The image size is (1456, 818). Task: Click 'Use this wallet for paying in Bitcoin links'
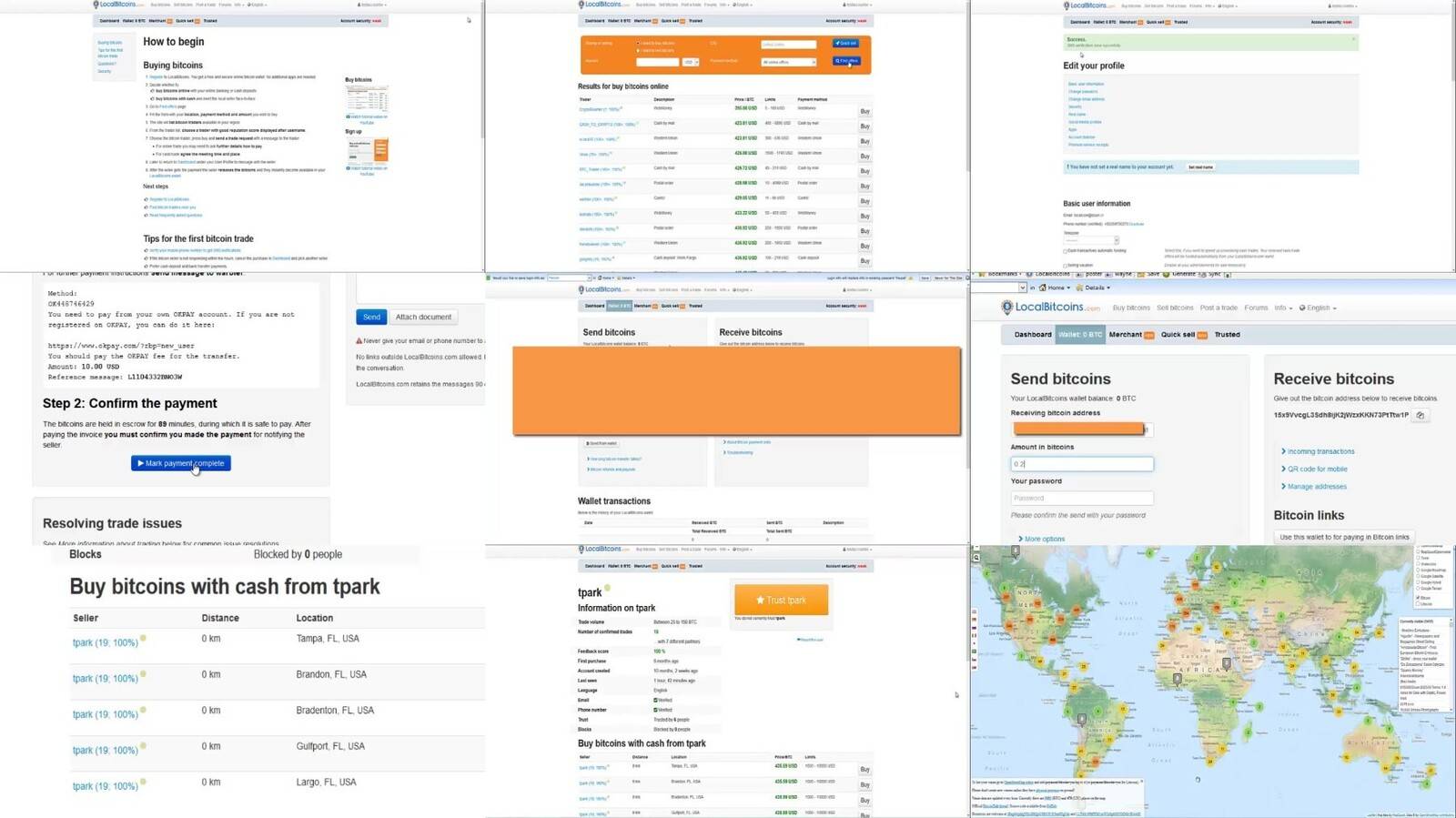1344,538
